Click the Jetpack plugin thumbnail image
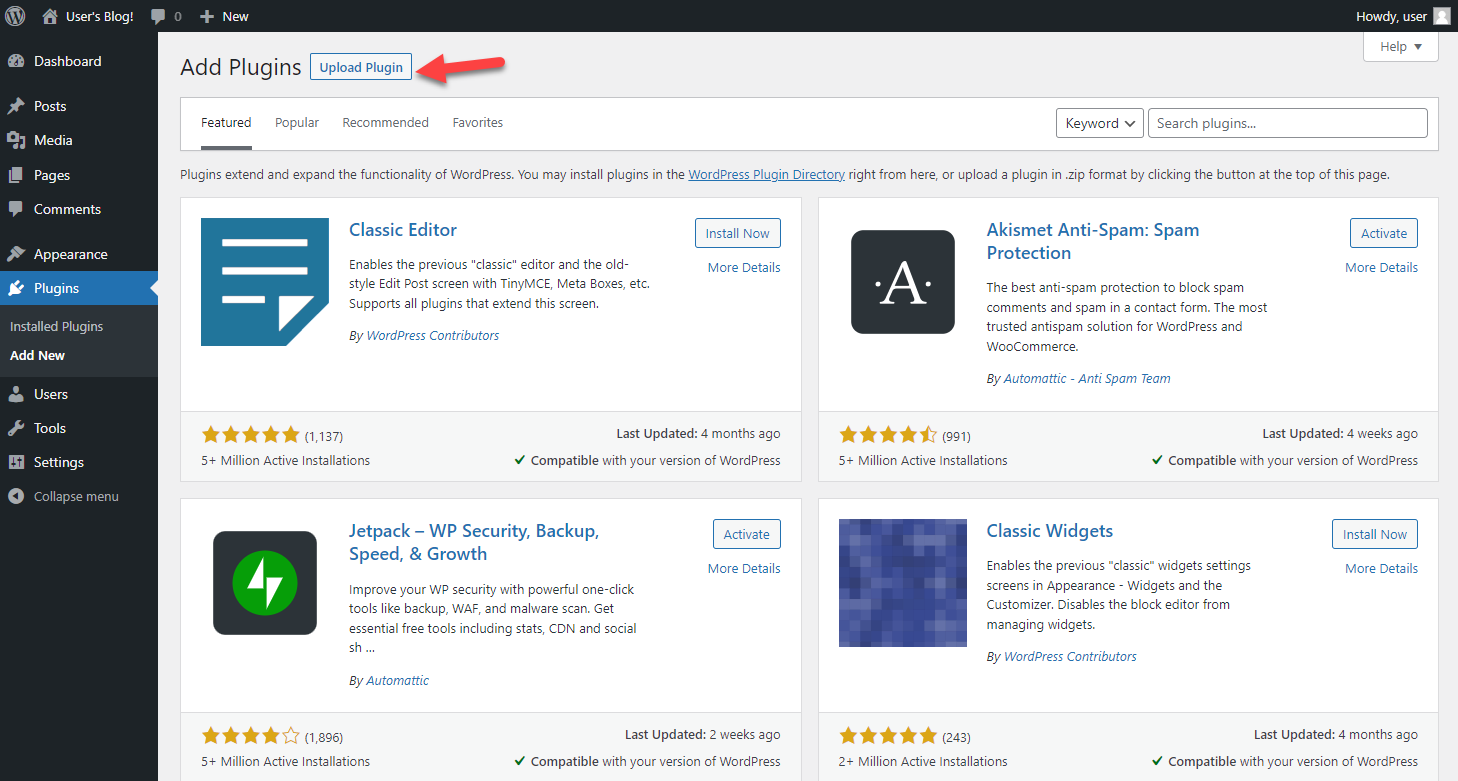The height and width of the screenshot is (781, 1458). pos(265,583)
